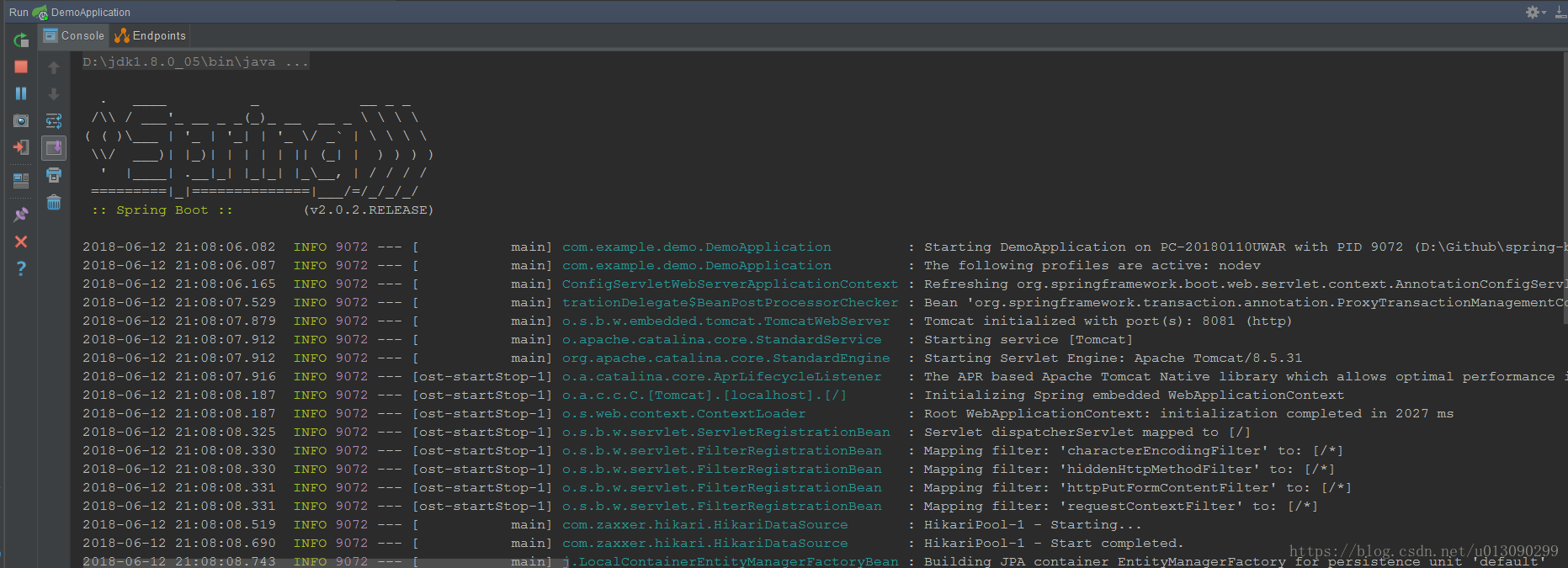Click ServletRegistrationBean logger name

pyautogui.click(x=726, y=432)
